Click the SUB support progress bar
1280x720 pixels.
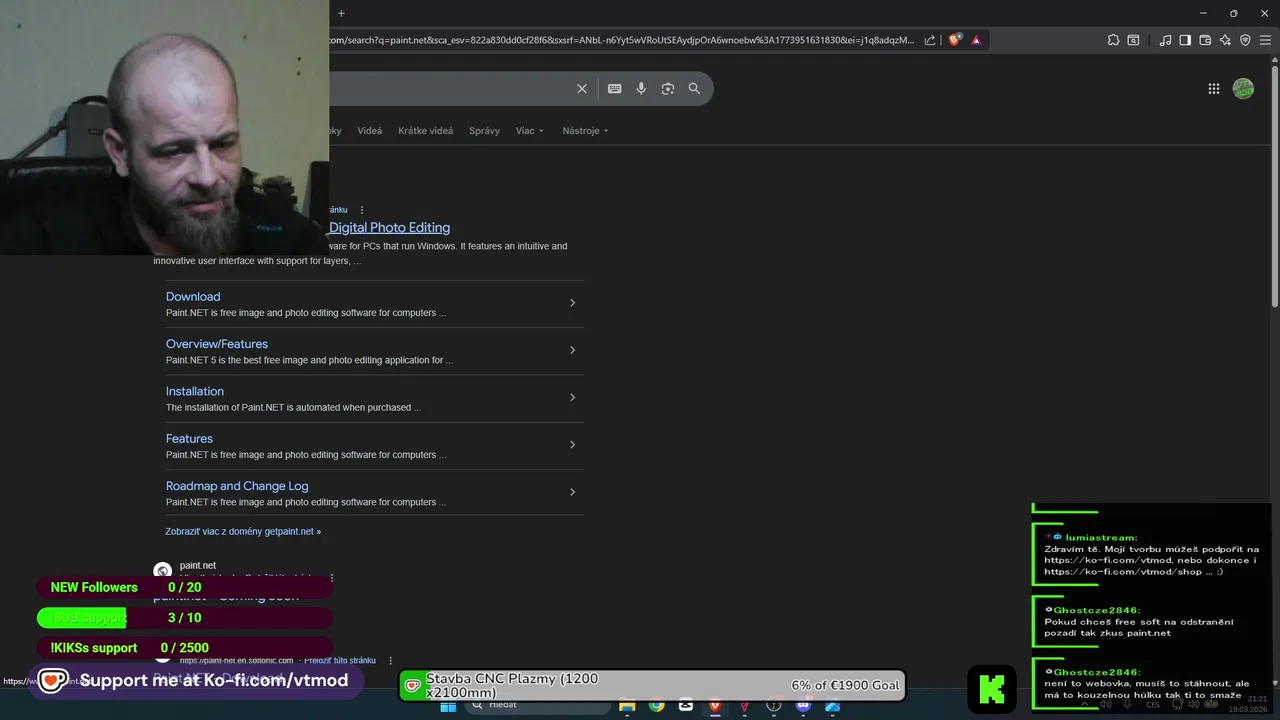pos(184,618)
